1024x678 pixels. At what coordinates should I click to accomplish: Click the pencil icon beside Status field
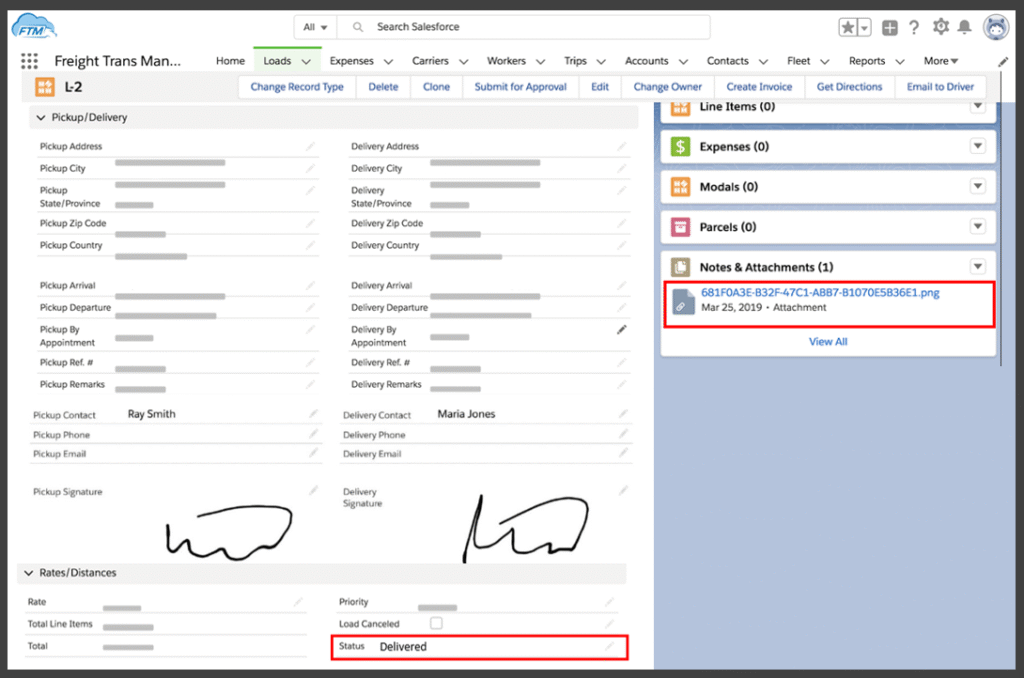pos(610,647)
